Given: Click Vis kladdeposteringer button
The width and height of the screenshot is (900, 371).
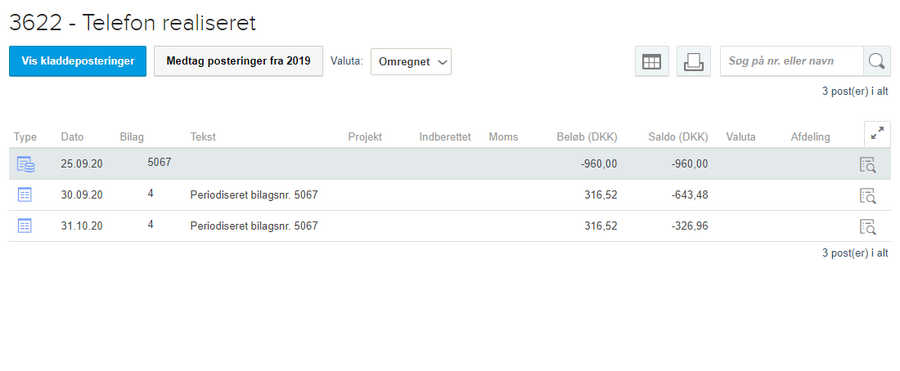Looking at the screenshot, I should click(x=77, y=61).
